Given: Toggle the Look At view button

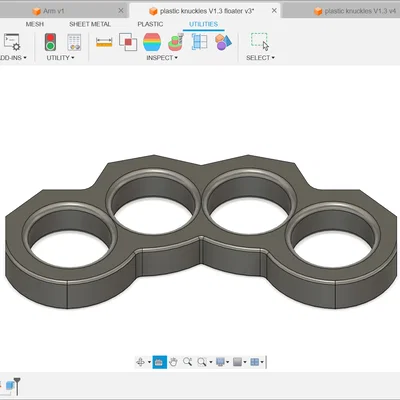Looking at the screenshot, I should pyautogui.click(x=159, y=362).
